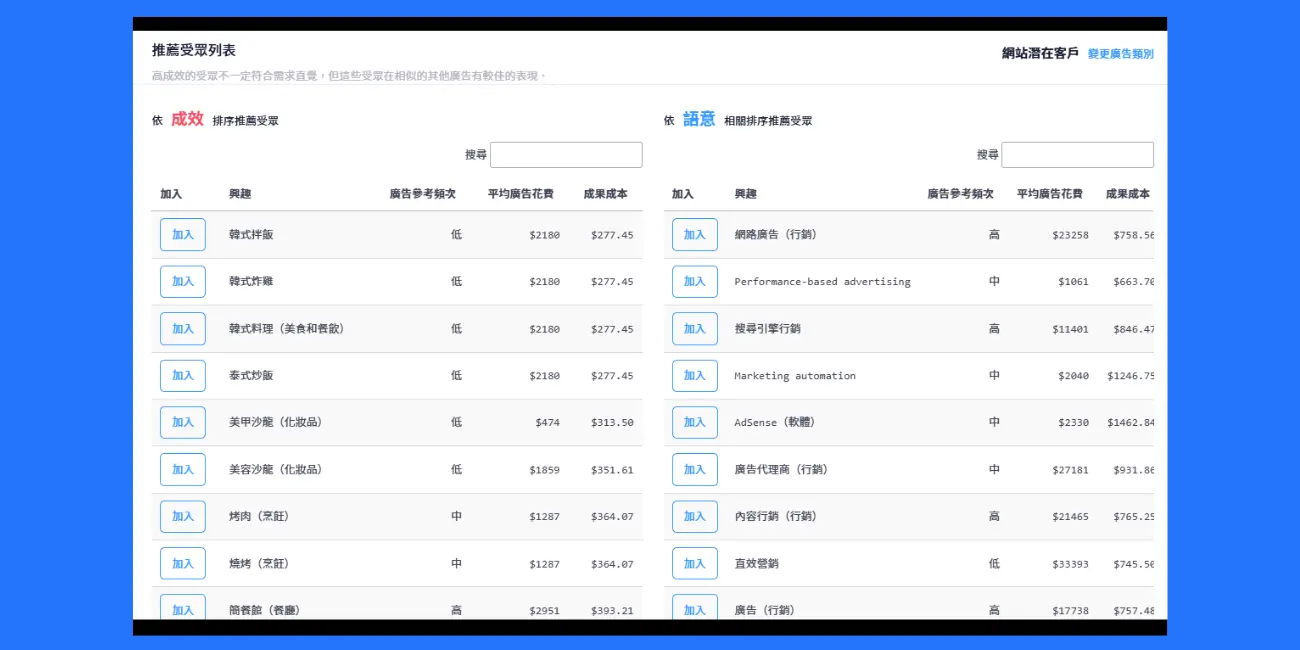Click the $2040 average spend value

[x=1073, y=376]
